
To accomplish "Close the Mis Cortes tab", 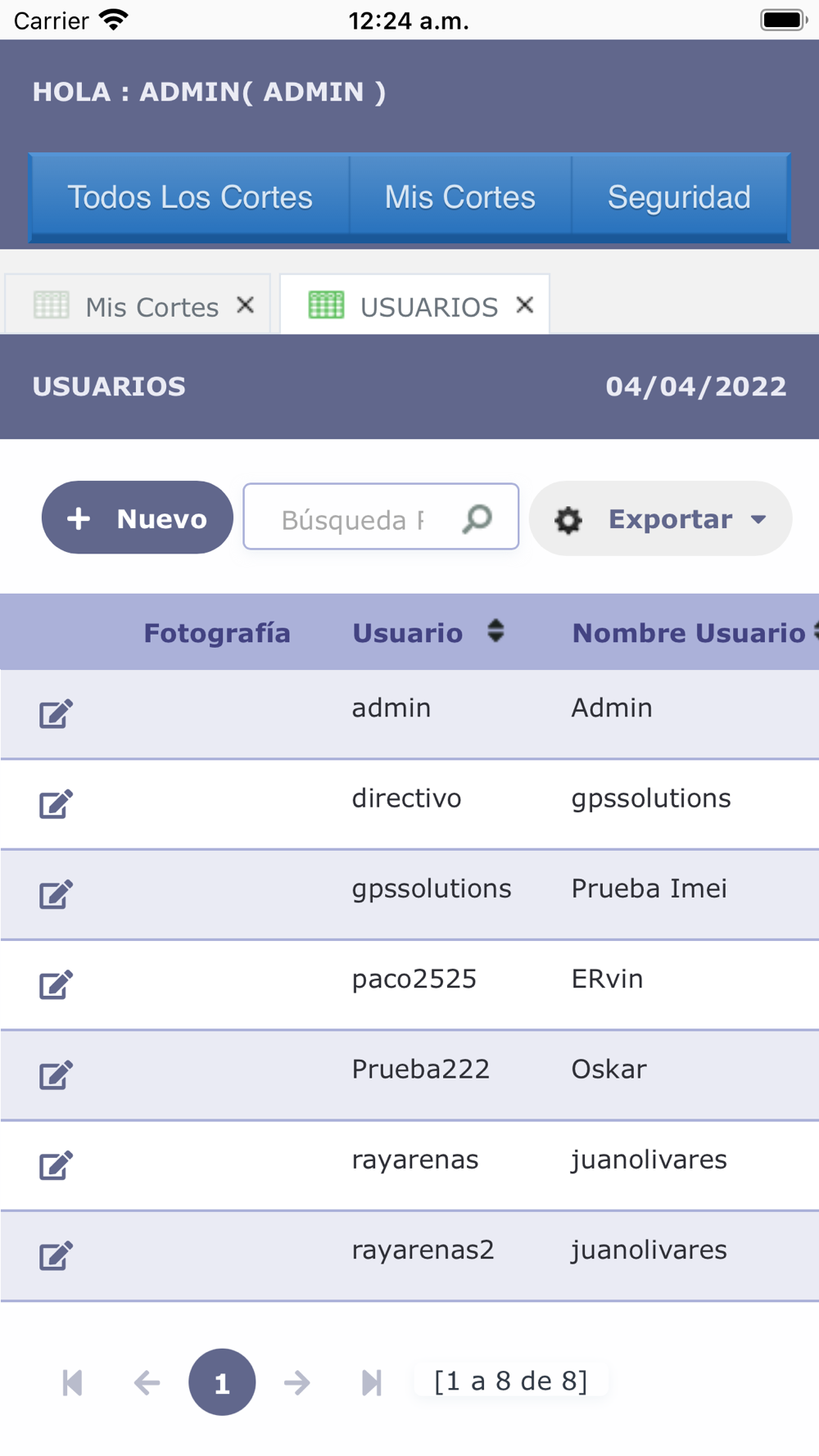I will [245, 305].
